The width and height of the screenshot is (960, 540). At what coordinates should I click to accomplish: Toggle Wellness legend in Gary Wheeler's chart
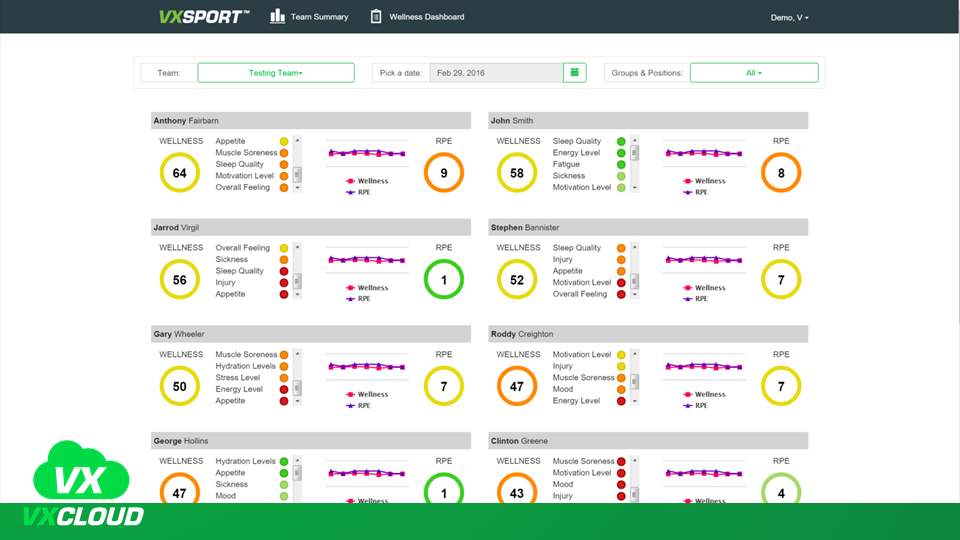coord(367,394)
